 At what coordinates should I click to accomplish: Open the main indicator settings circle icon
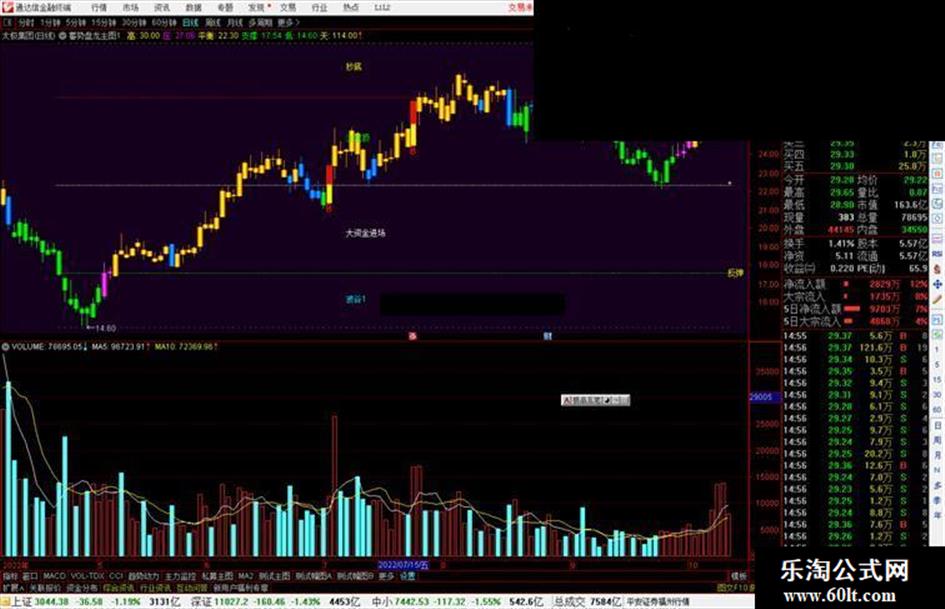click(63, 36)
